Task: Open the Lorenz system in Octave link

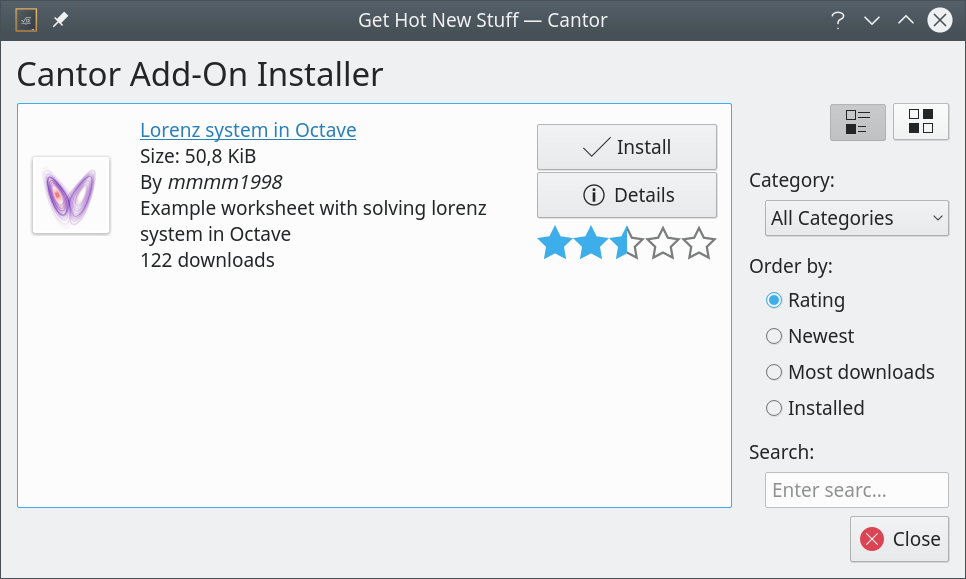Action: click(x=248, y=130)
